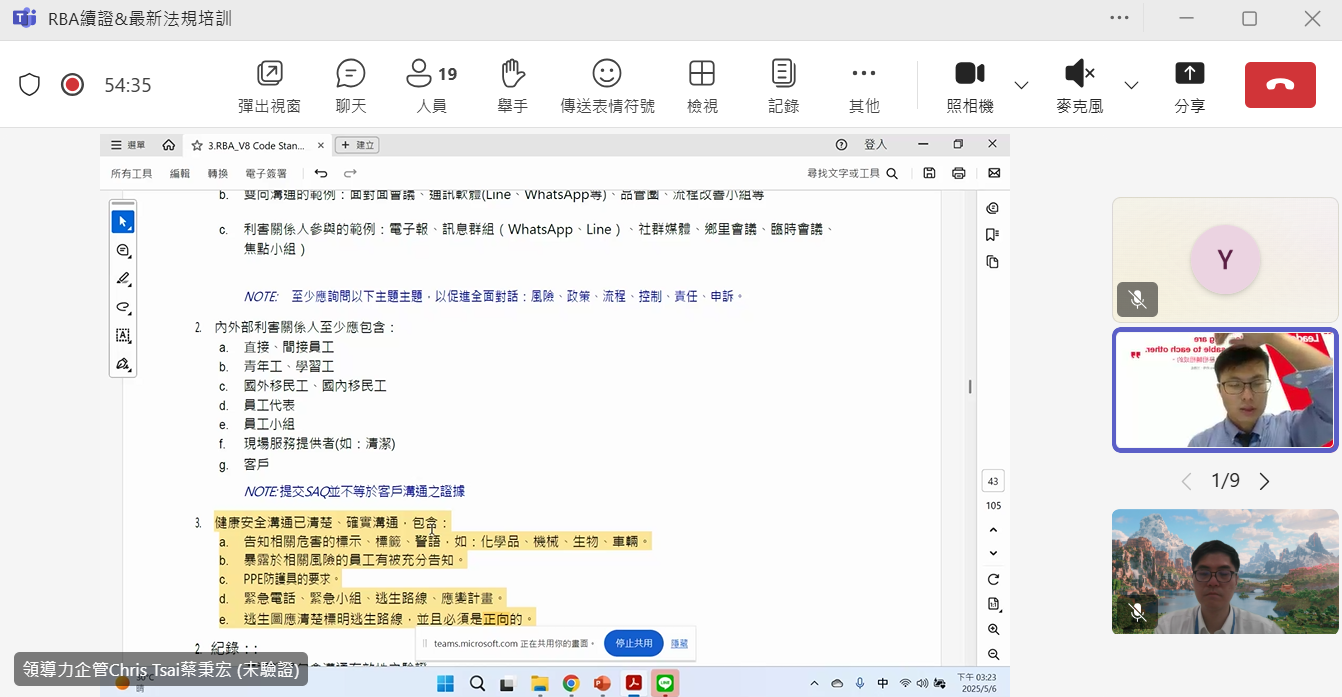This screenshot has width=1342, height=697.
Task: Toggle the camera on
Action: [x=969, y=85]
